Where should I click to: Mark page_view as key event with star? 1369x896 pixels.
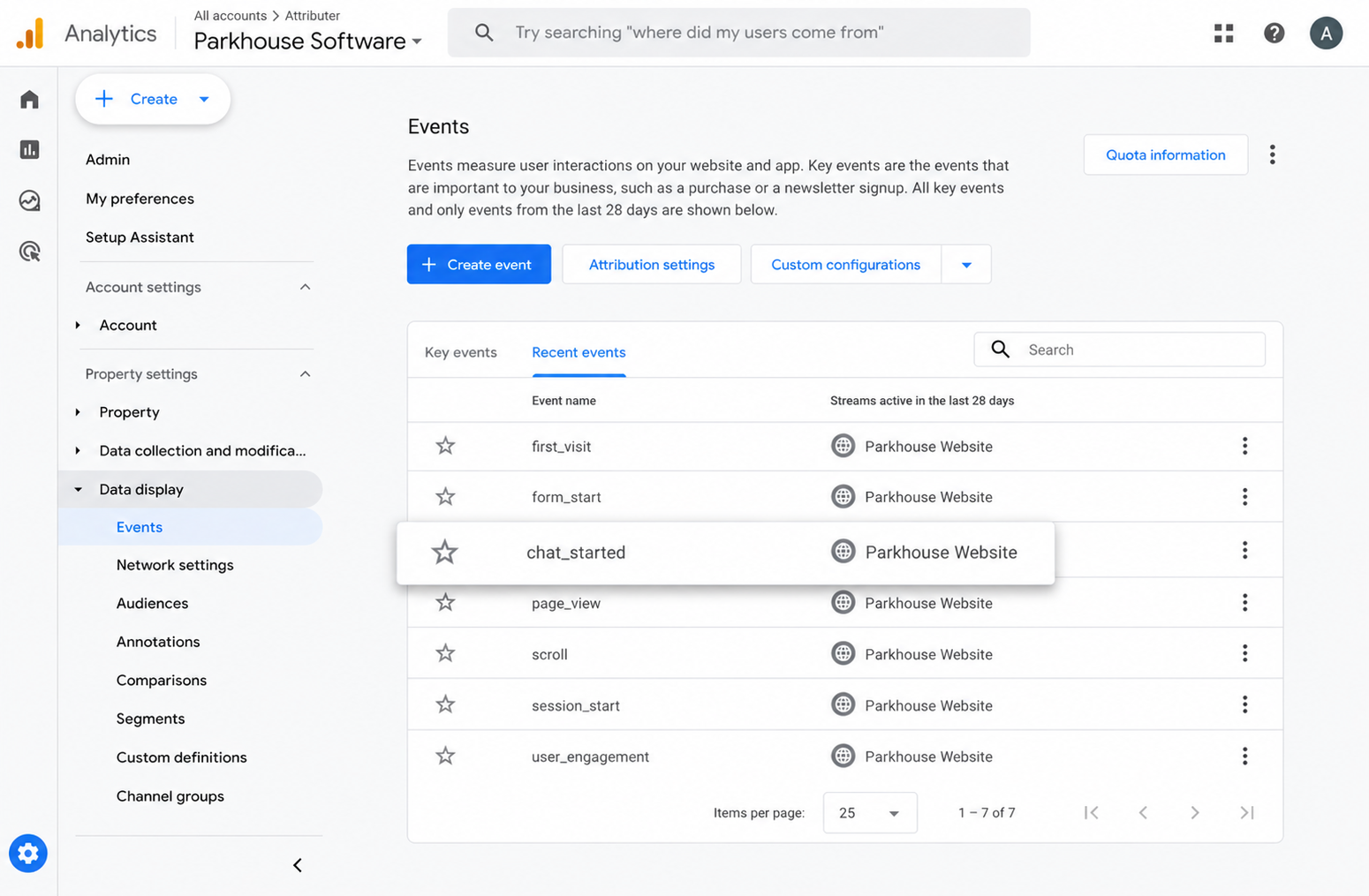click(445, 603)
